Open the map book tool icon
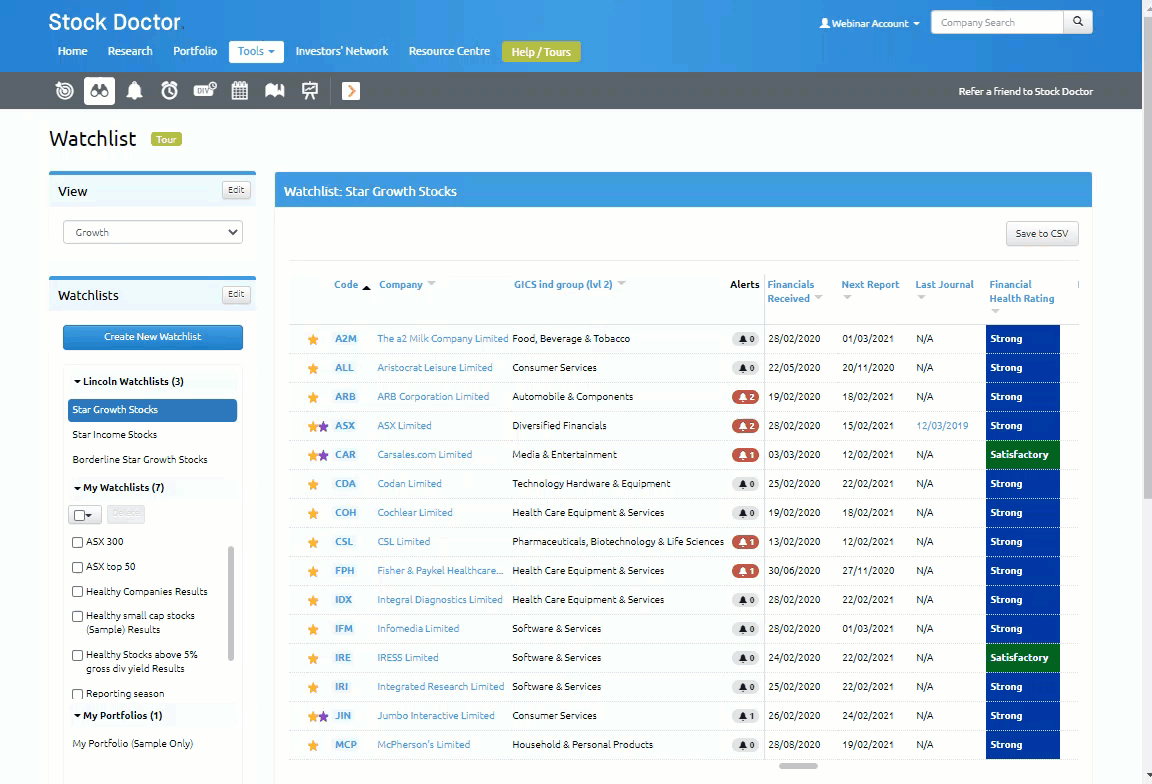Screen dimensions: 1152x784 [275, 90]
